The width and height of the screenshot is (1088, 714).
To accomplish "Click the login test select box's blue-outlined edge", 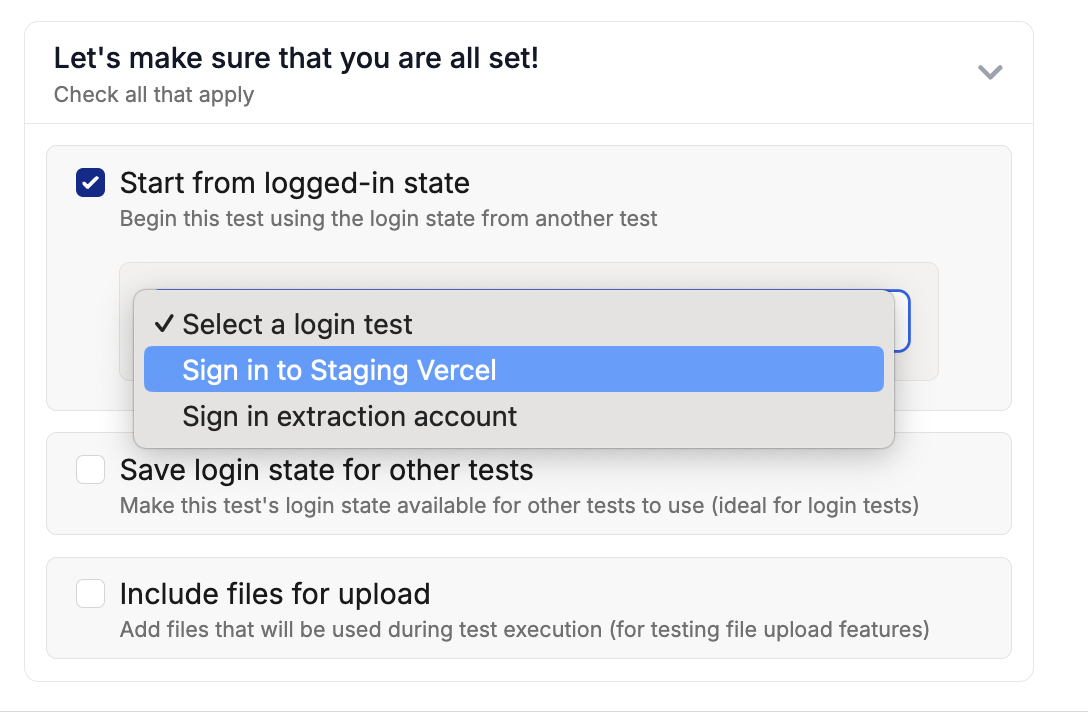I will (904, 321).
